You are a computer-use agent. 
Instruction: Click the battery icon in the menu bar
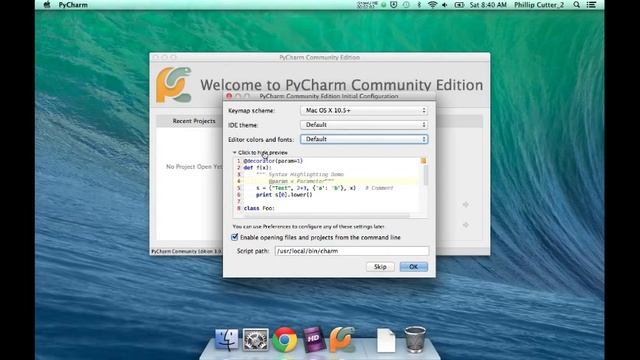[459, 5]
